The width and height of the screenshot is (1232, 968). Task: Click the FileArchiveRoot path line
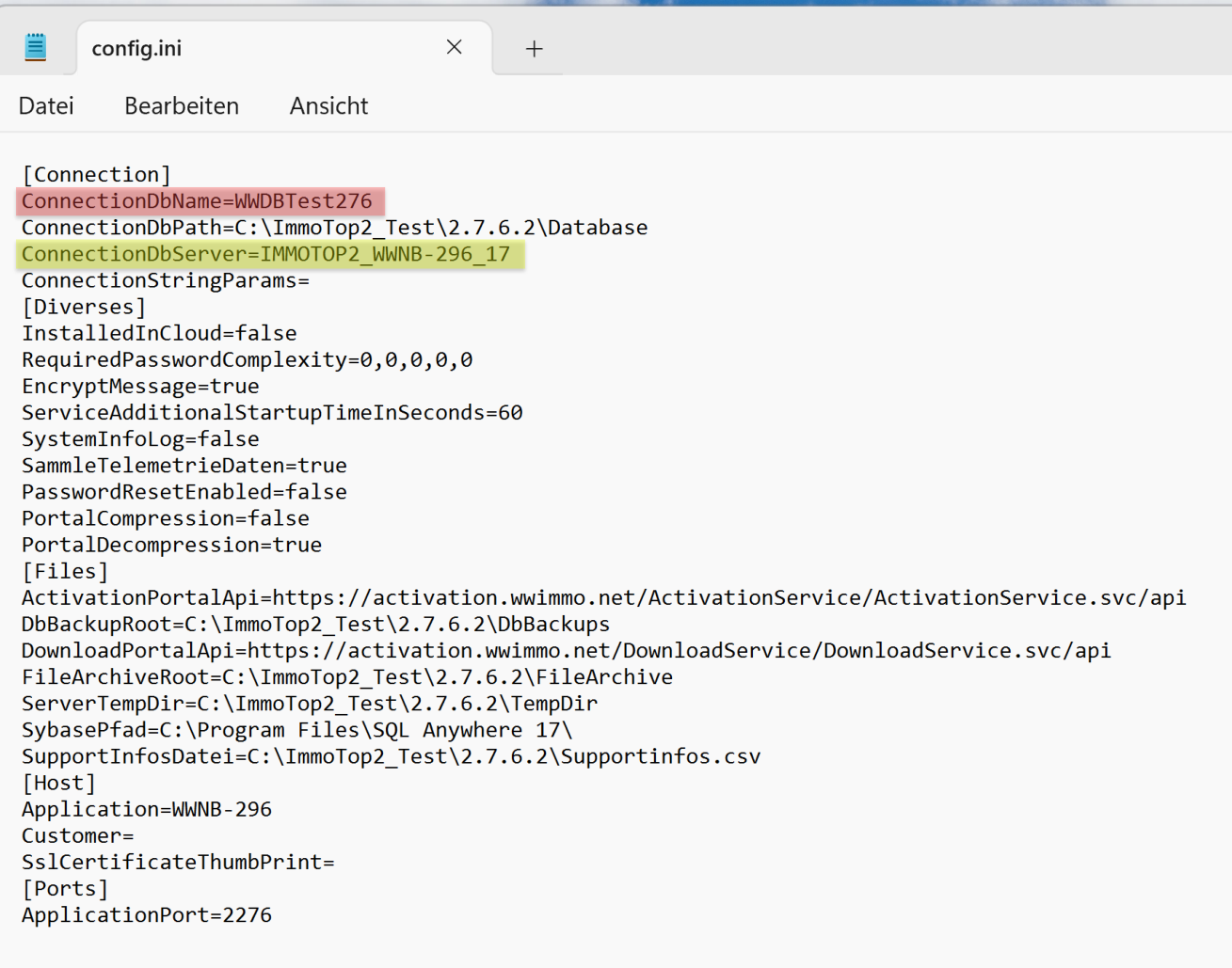[347, 676]
